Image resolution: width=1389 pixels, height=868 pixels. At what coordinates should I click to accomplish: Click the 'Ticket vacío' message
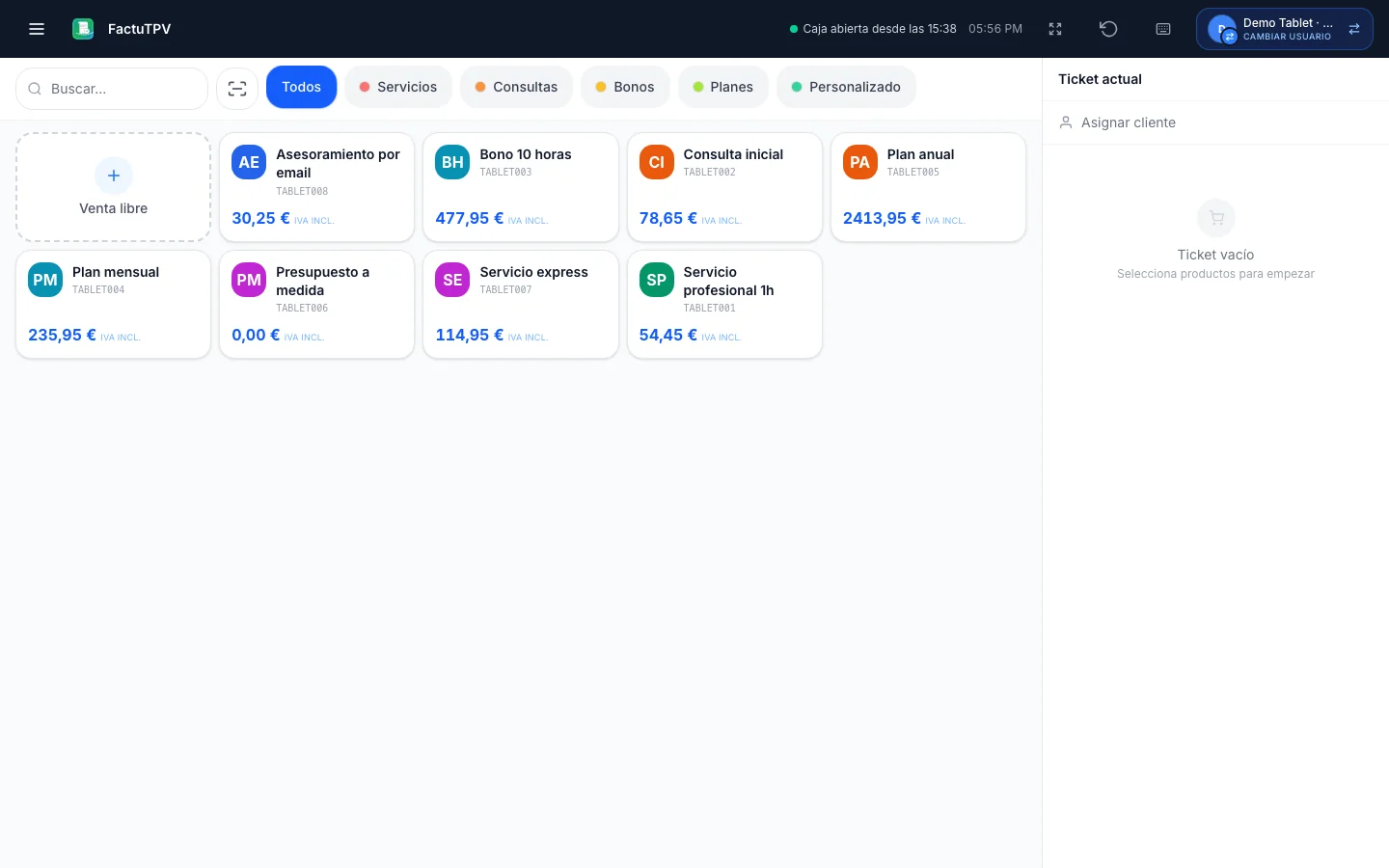point(1215,255)
